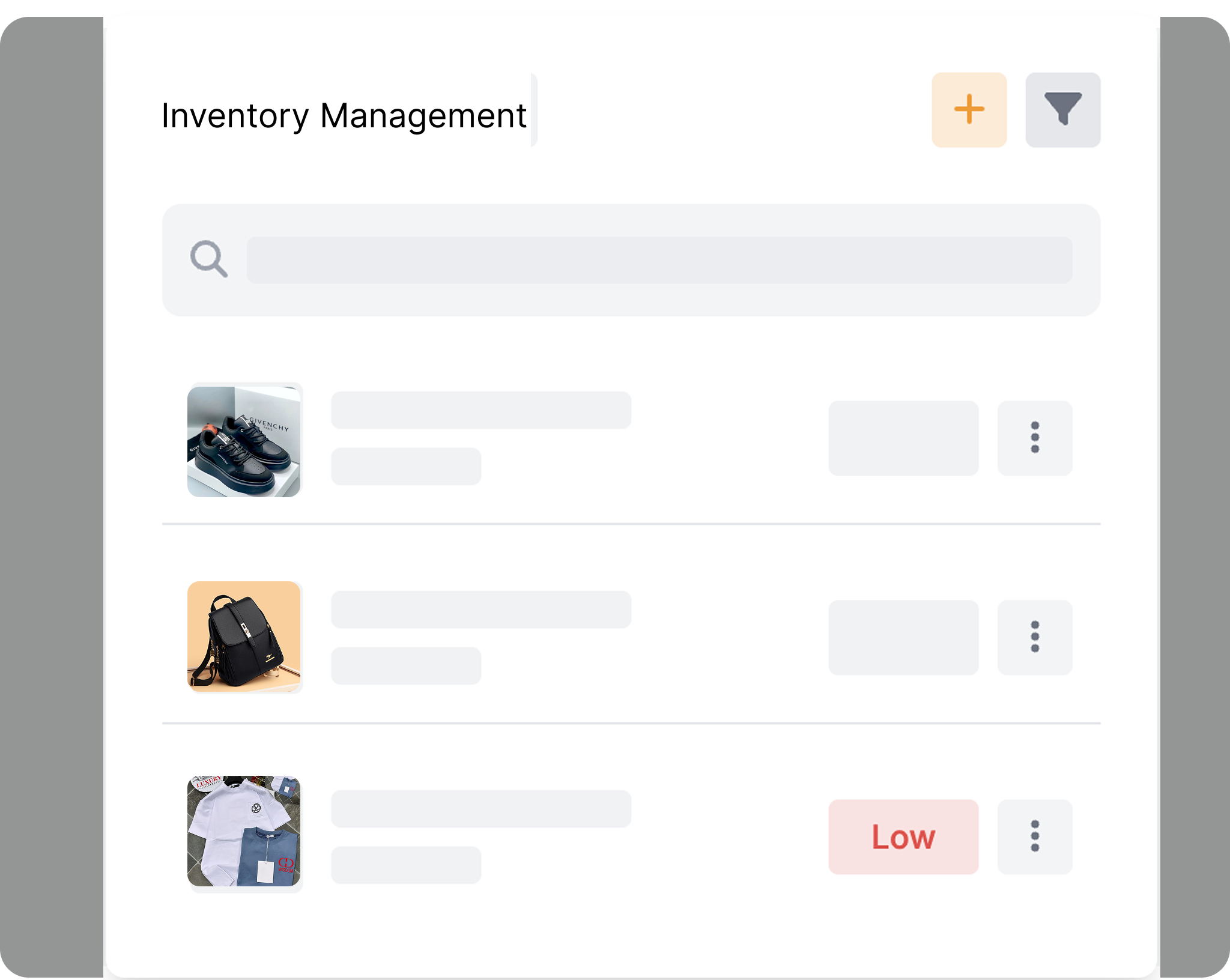This screenshot has height=980, width=1230.
Task: Click the sneakers item subtitle placeholder
Action: pos(406,466)
